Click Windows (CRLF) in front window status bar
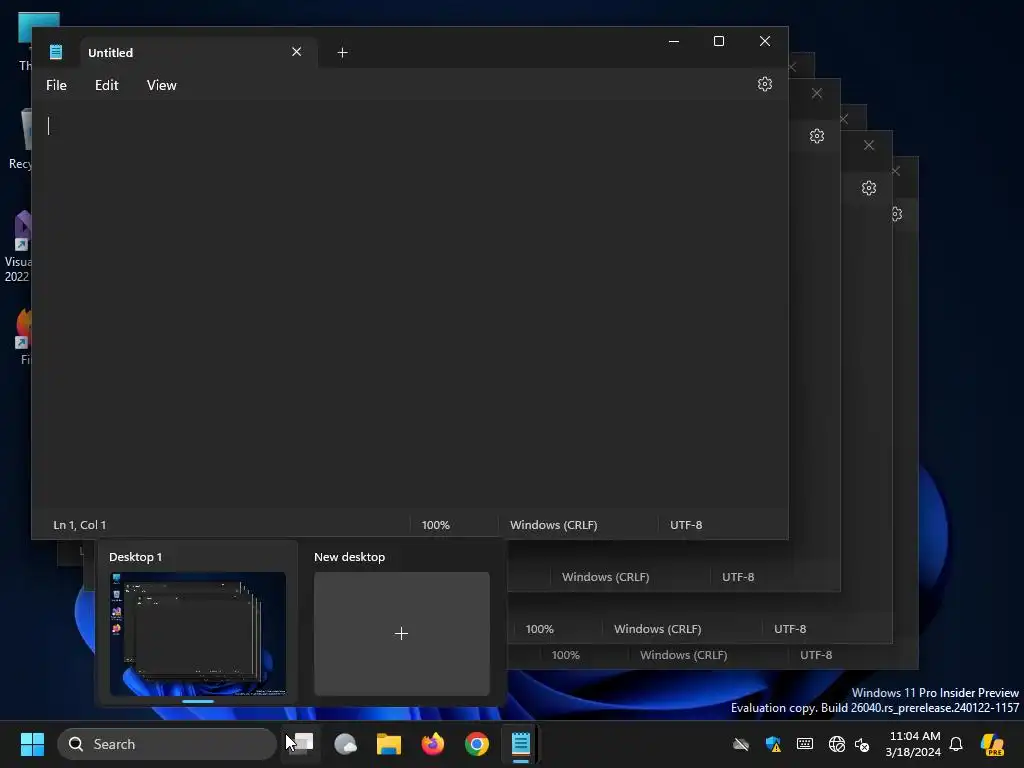The height and width of the screenshot is (768, 1024). (x=554, y=525)
